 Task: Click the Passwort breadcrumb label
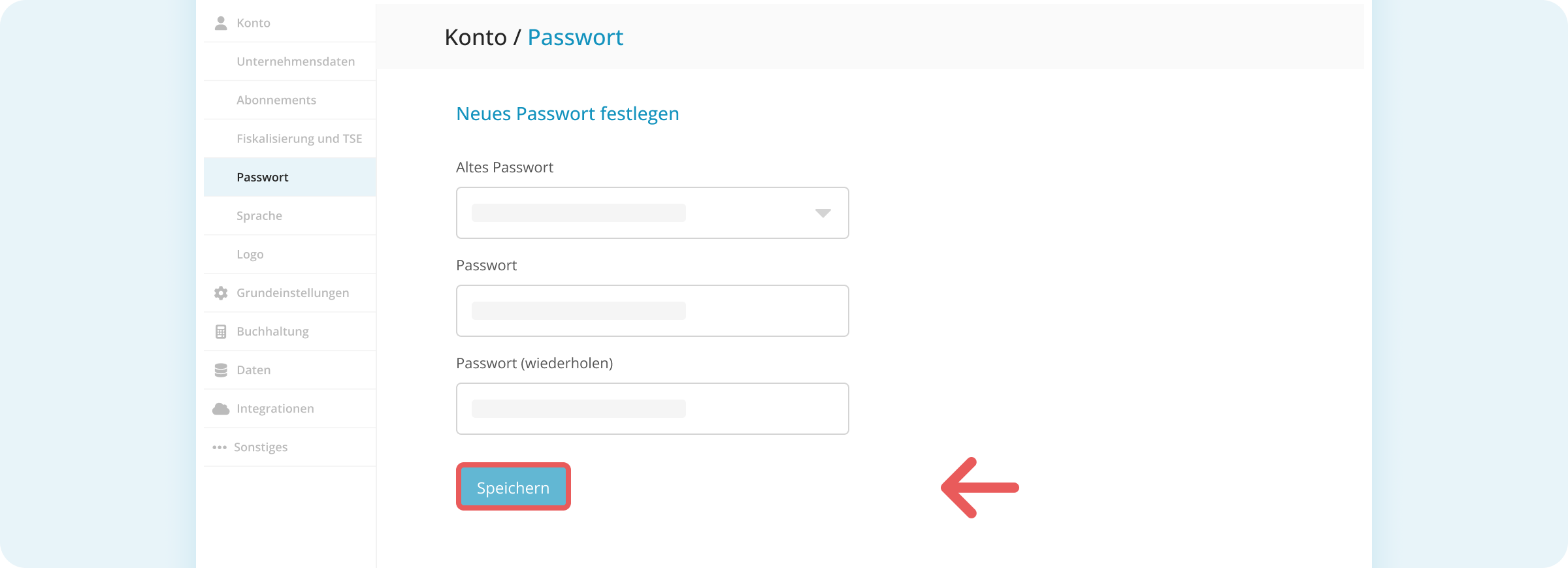point(576,37)
